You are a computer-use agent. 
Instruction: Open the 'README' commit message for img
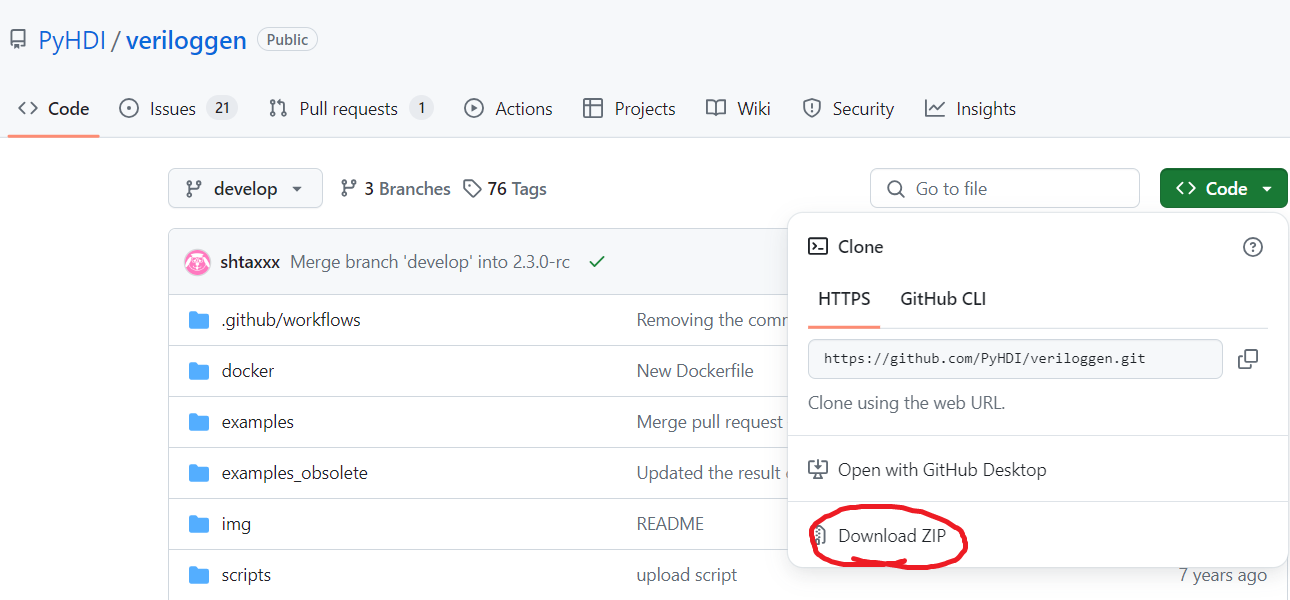(670, 524)
